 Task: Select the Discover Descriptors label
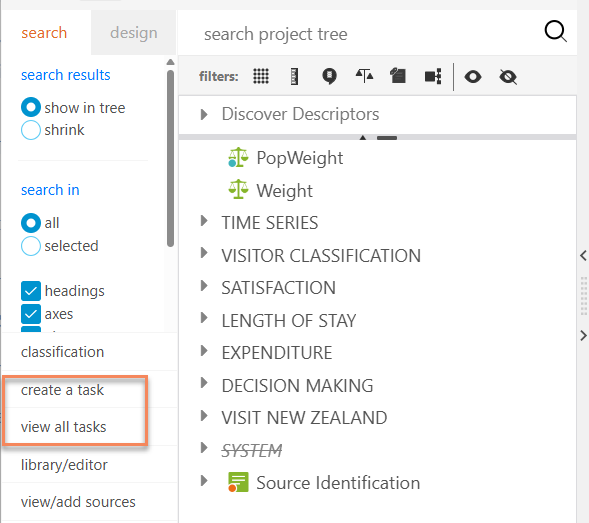point(301,114)
